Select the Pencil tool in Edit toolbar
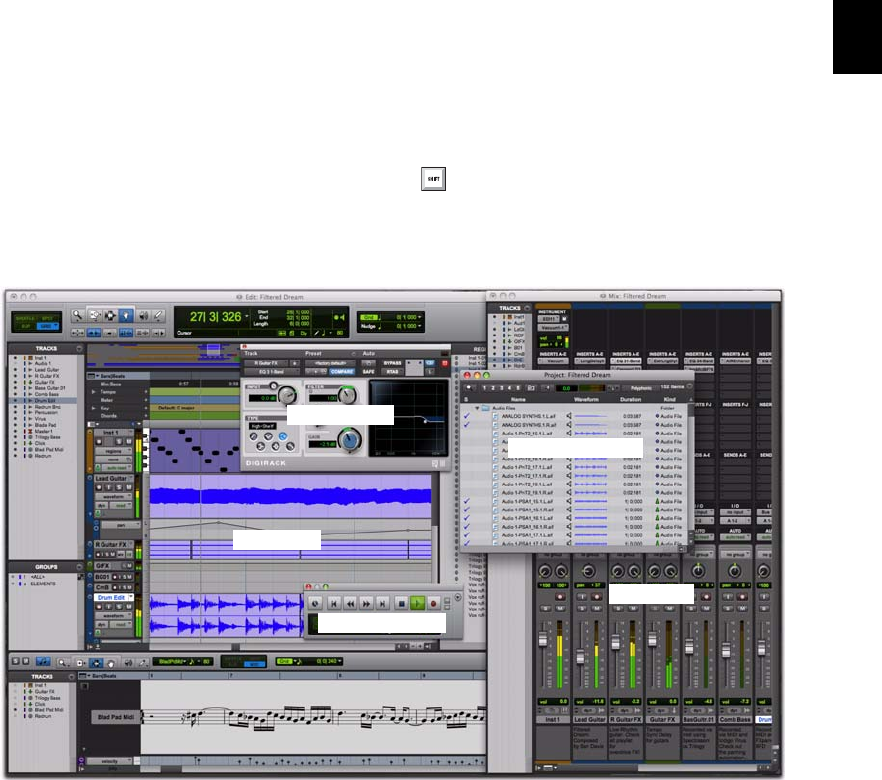The image size is (882, 780). (x=159, y=315)
